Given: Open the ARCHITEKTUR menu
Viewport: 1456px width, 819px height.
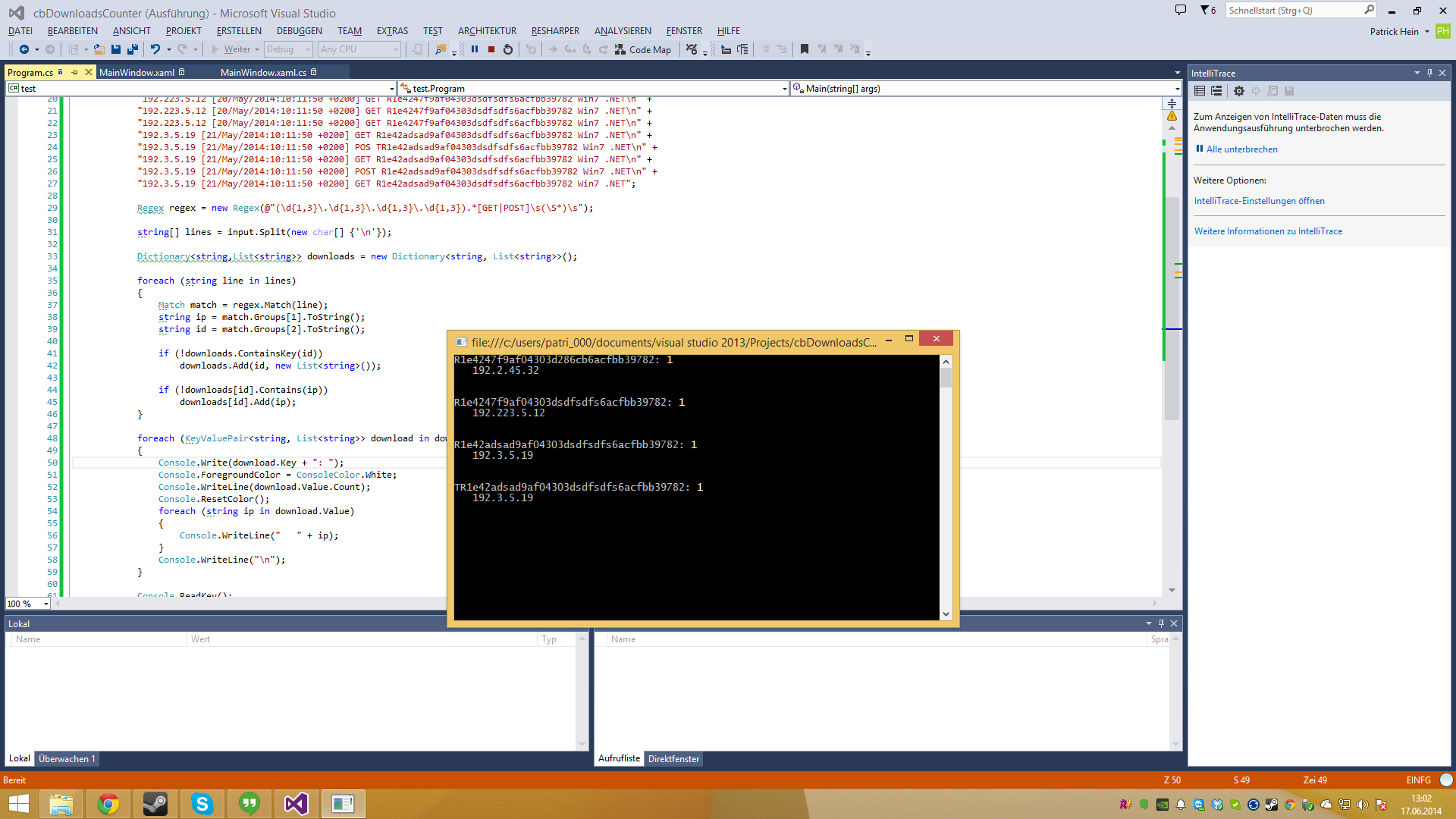Looking at the screenshot, I should (487, 31).
